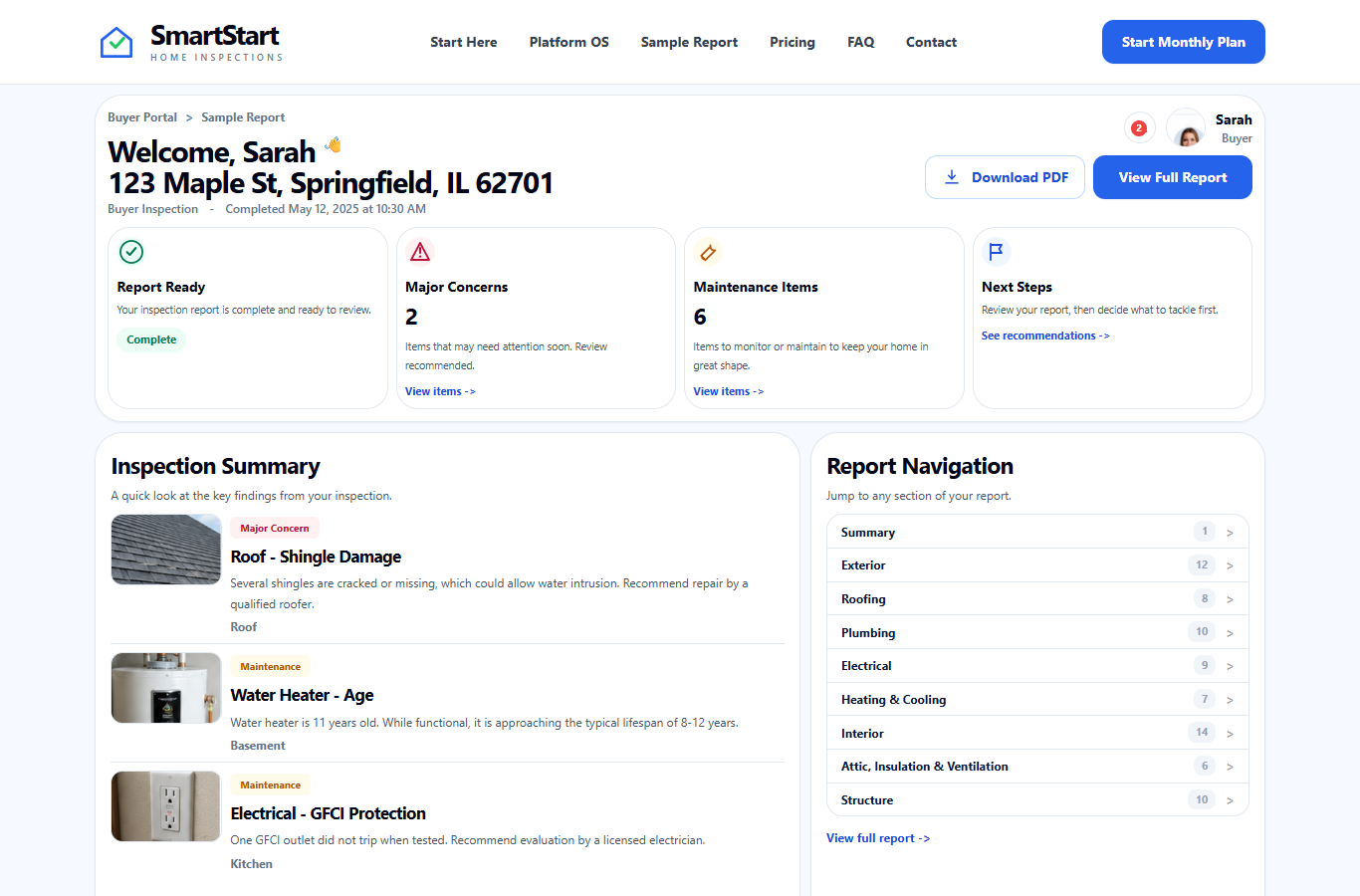Expand the Summary section chevron
The width and height of the screenshot is (1360, 896).
[x=1230, y=533]
